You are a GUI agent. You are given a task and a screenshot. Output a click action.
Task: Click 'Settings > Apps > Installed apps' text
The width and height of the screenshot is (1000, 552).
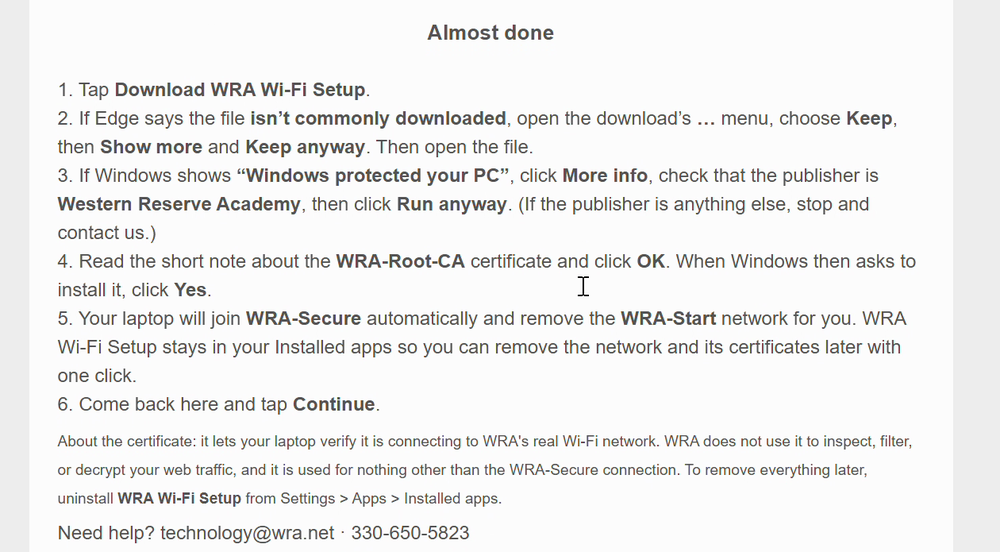click(390, 498)
